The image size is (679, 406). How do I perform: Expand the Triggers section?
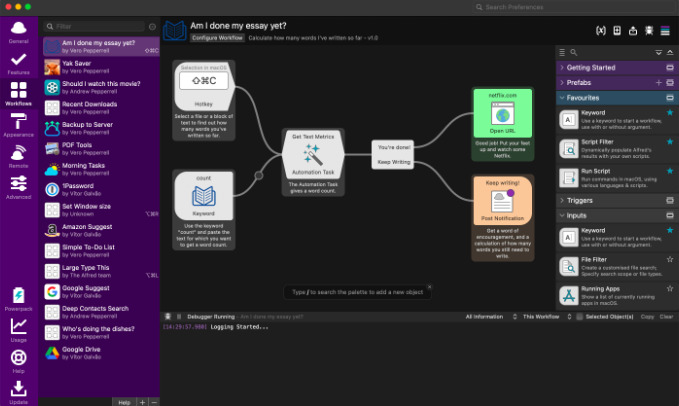pyautogui.click(x=562, y=200)
